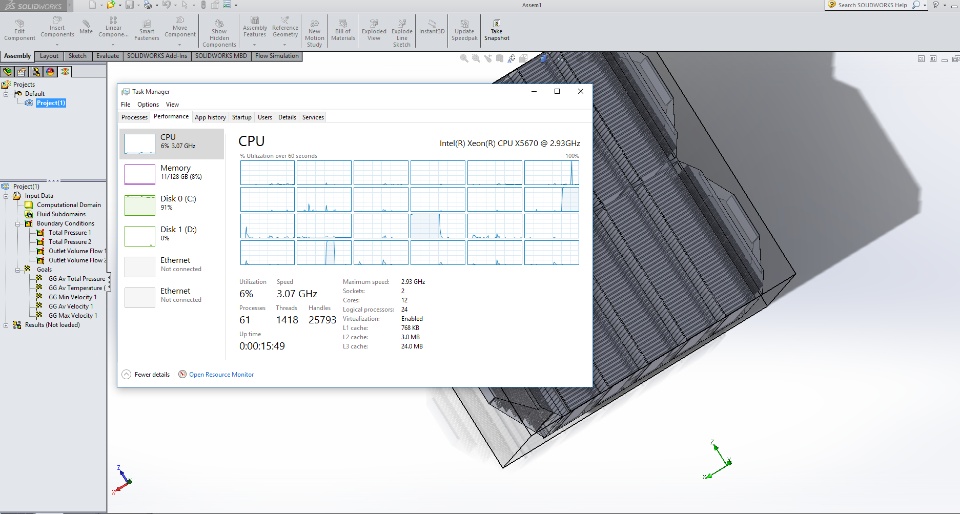Open dropdown under Reference Geometry
The height and width of the screenshot is (514, 960).
[285, 44]
